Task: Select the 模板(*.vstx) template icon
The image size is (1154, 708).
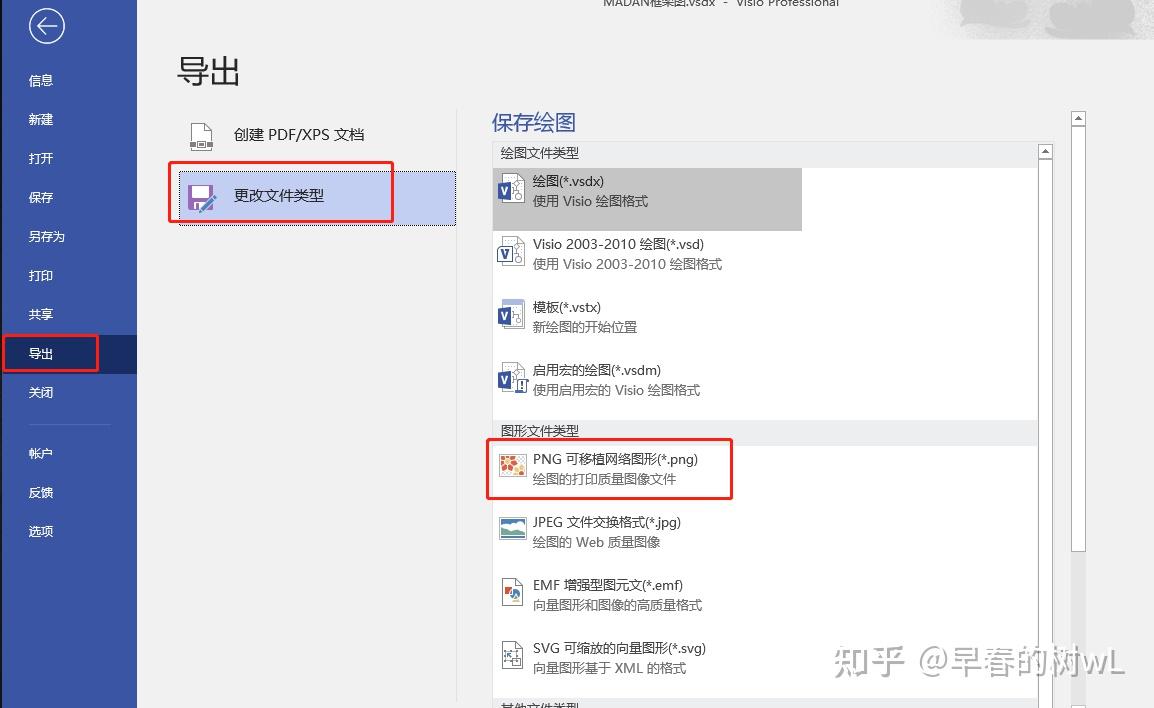Action: coord(512,314)
